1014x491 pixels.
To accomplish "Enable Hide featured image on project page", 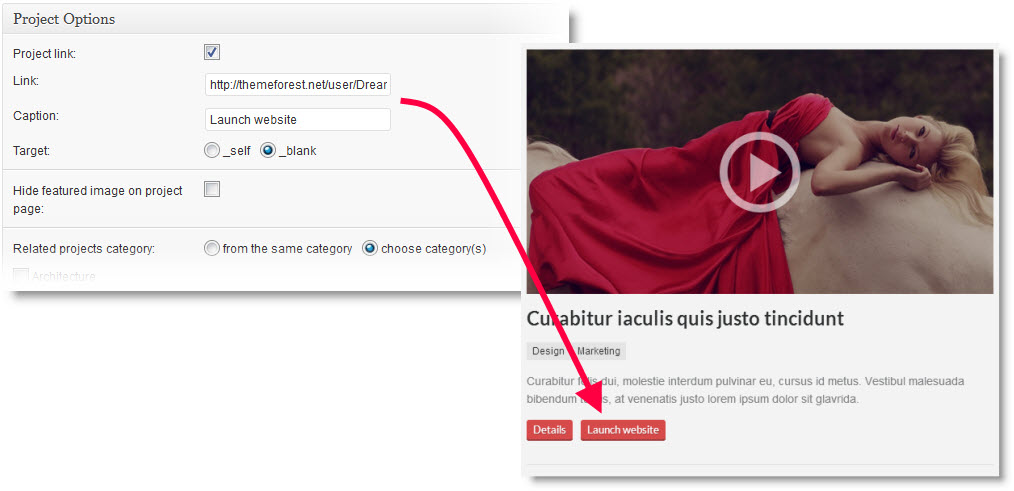I will click(212, 189).
